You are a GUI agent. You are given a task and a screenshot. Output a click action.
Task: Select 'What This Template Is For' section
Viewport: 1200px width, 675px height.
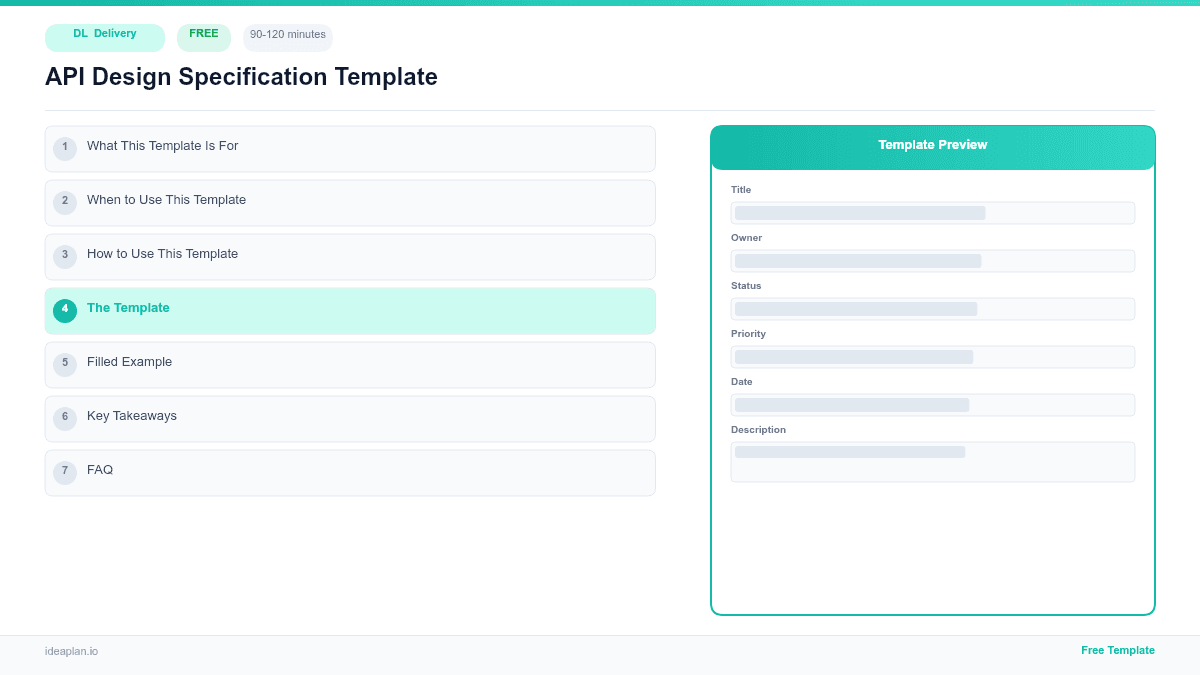point(162,148)
